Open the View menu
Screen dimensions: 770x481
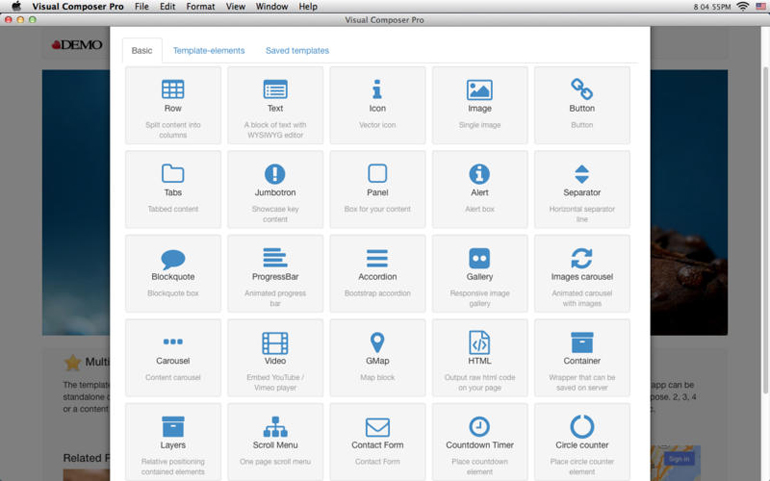coord(235,6)
